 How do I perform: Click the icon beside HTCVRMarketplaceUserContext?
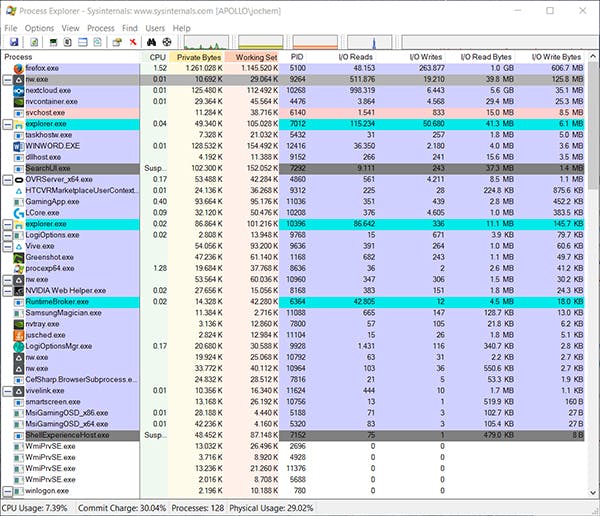(x=18, y=191)
